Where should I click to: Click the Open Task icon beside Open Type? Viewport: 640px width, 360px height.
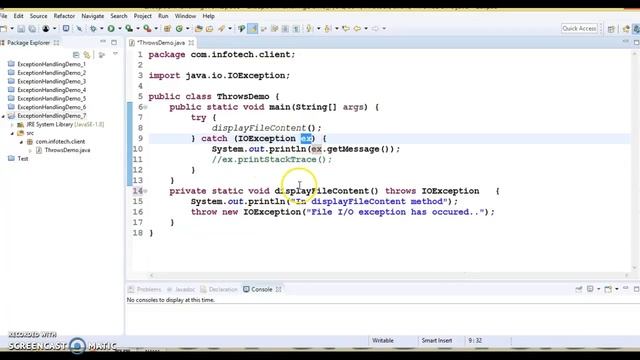[x=210, y=29]
